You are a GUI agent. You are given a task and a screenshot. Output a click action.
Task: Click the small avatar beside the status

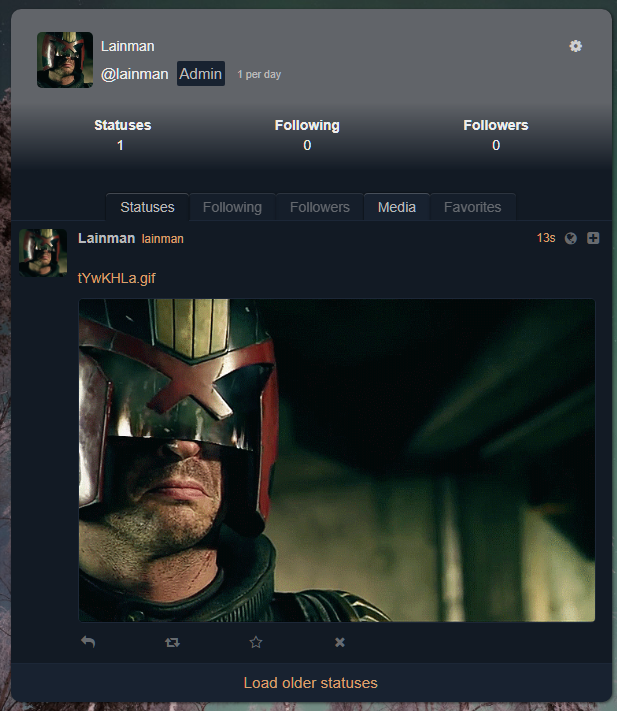(x=43, y=253)
